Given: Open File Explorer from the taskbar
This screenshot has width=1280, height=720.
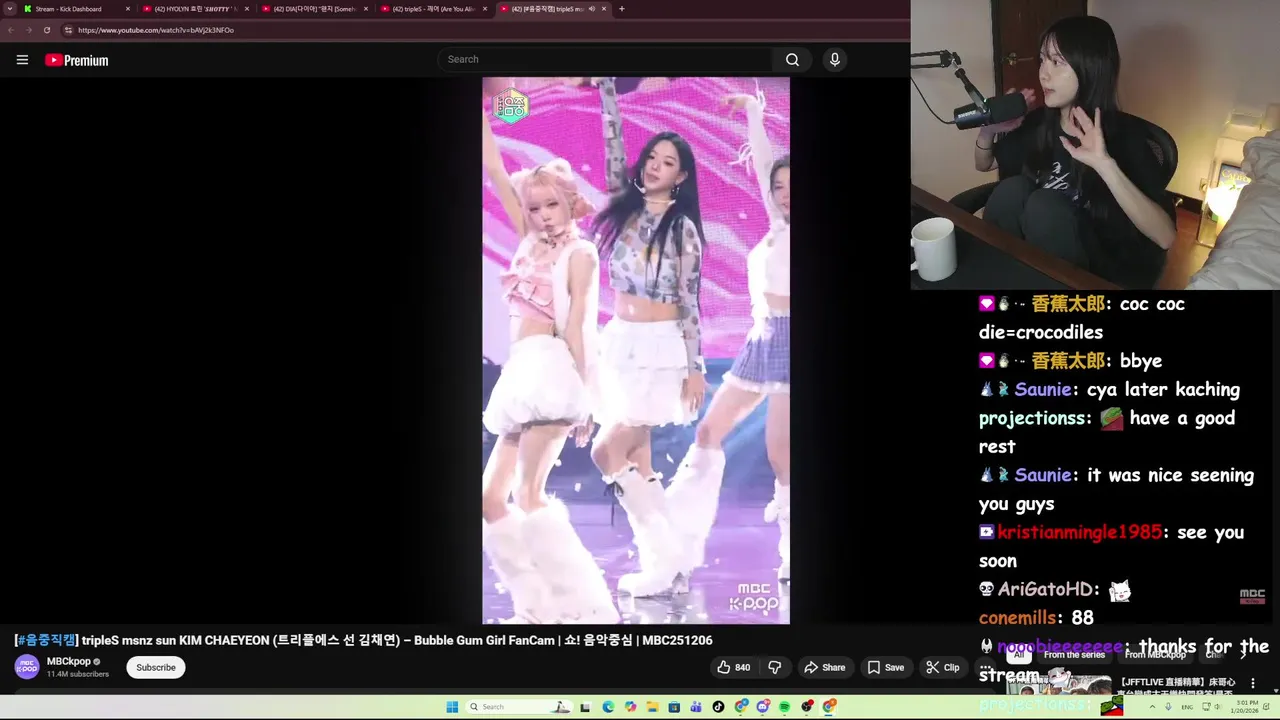Looking at the screenshot, I should pyautogui.click(x=652, y=707).
